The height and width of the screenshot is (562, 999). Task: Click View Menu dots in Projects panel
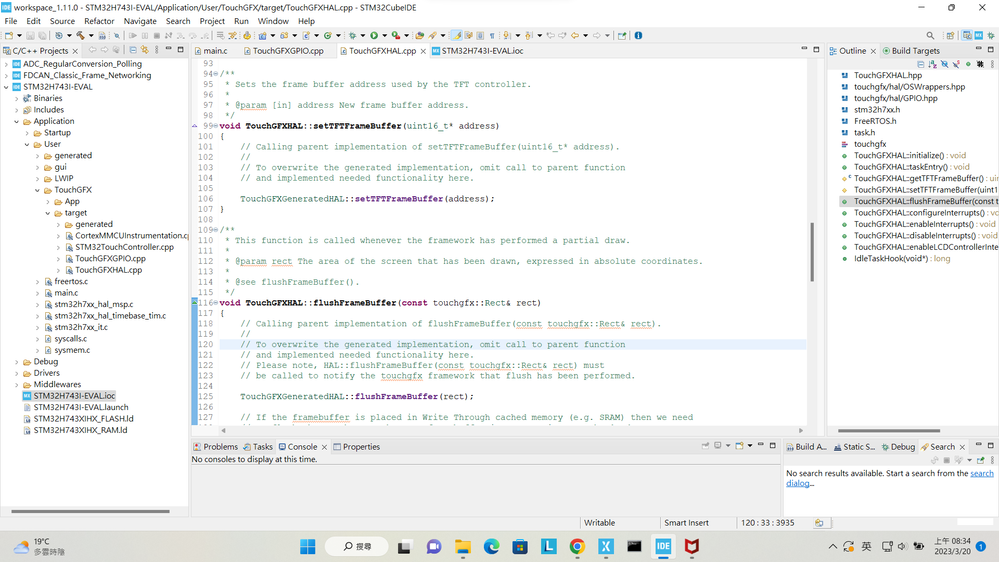point(157,50)
